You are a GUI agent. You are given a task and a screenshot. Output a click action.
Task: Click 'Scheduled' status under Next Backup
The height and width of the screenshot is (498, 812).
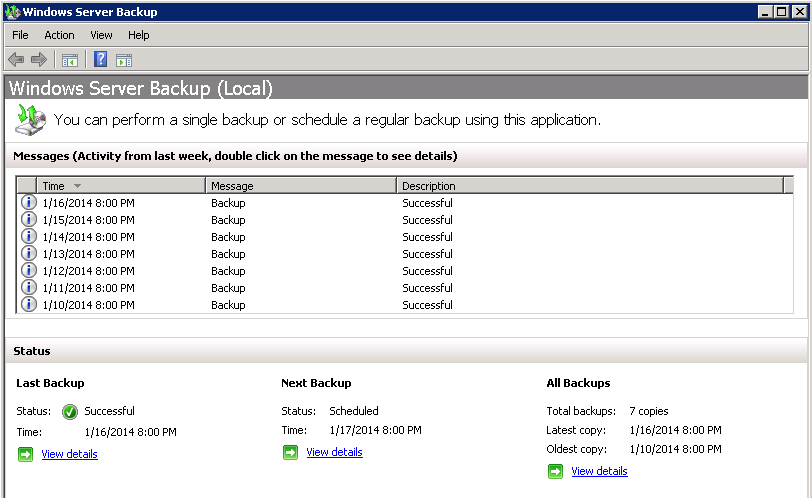coord(354,411)
